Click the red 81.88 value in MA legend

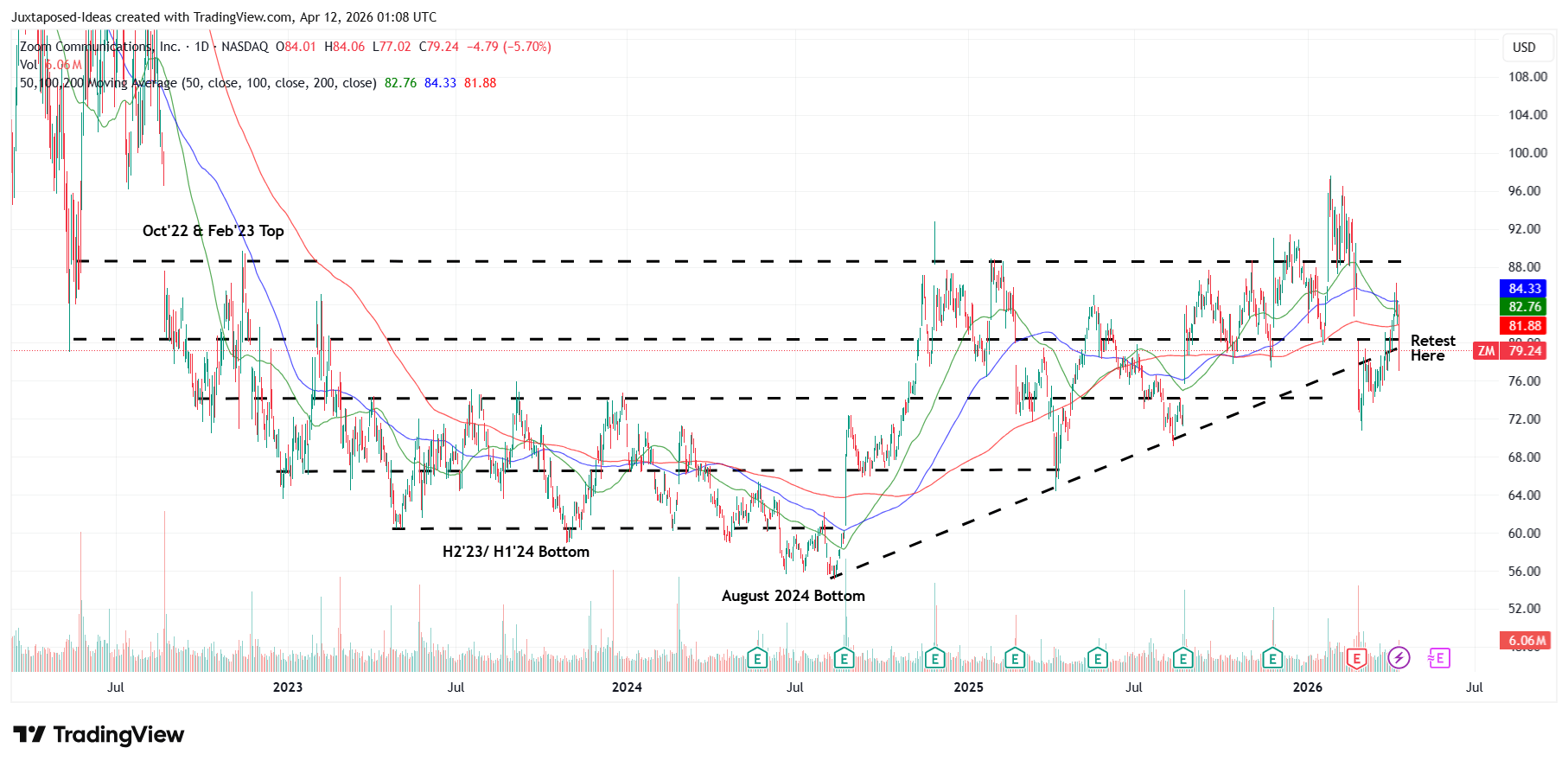(x=481, y=83)
